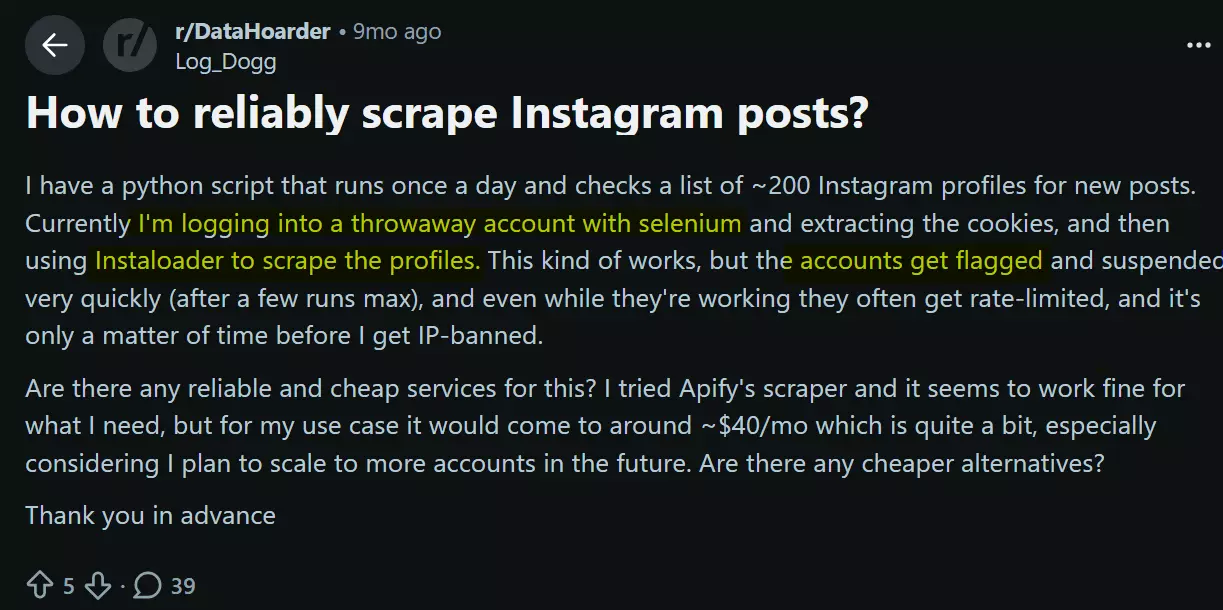Open the three-dot post options menu
This screenshot has width=1223, height=610.
(x=1197, y=45)
